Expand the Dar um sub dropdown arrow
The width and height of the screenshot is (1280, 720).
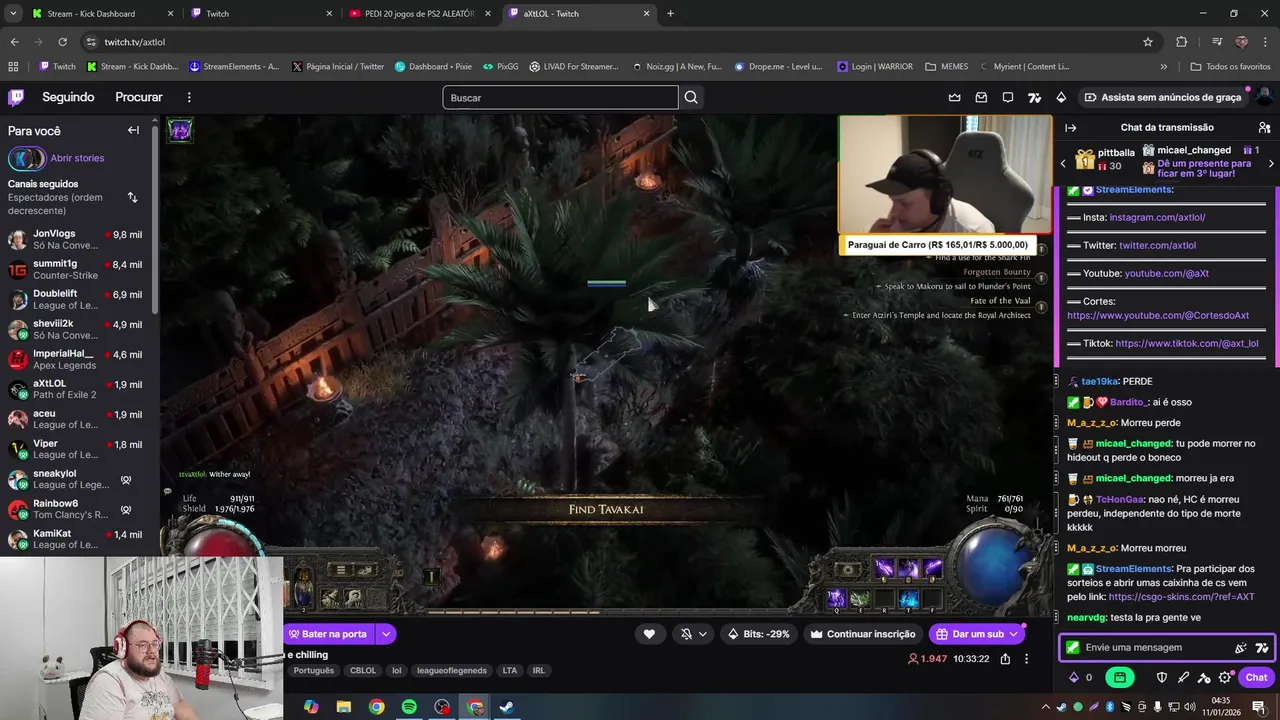click(1013, 634)
